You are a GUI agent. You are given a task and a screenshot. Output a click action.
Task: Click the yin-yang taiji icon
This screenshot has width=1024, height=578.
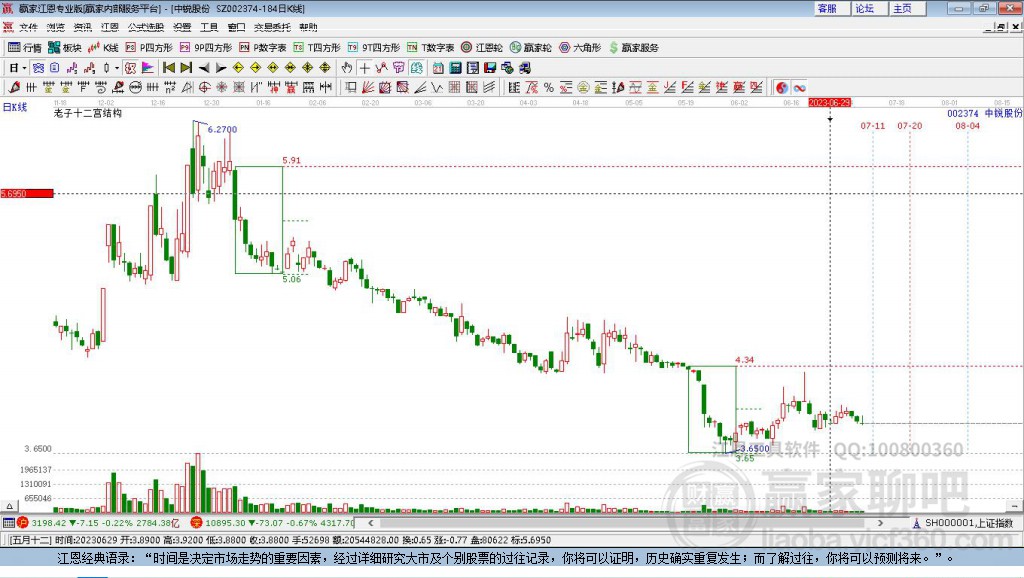(x=782, y=88)
